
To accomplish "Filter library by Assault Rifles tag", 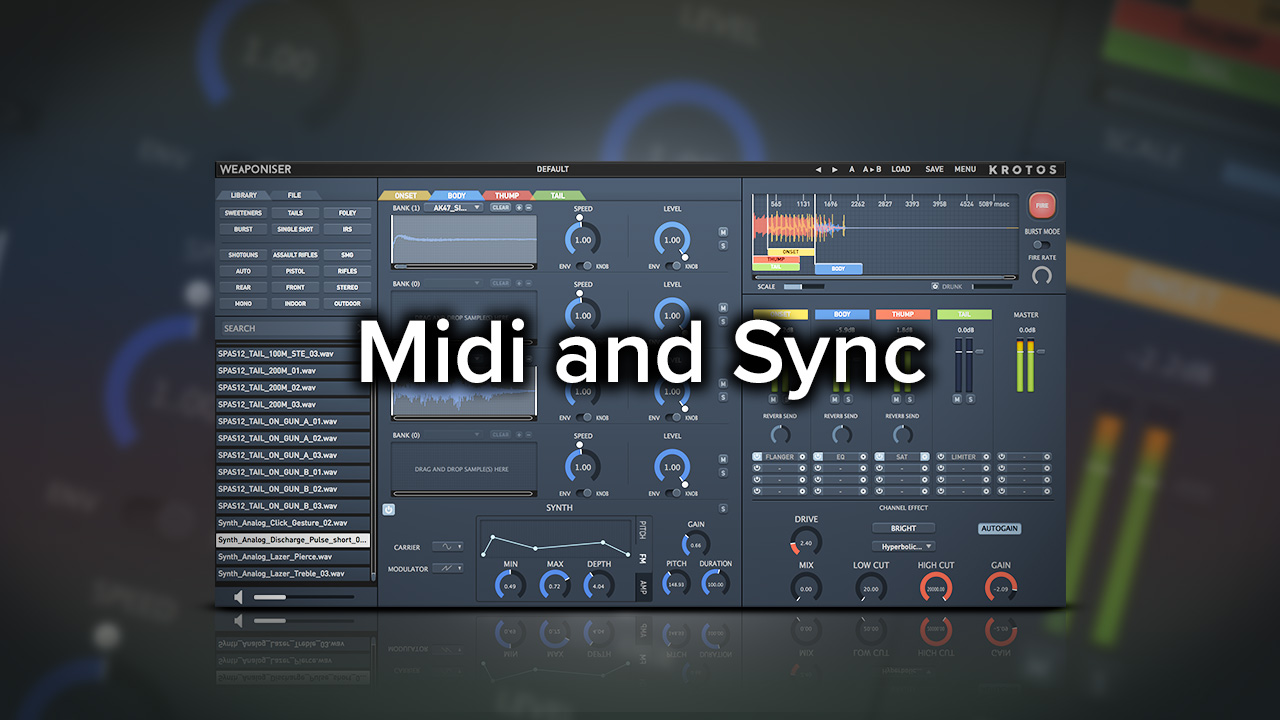I will (x=295, y=255).
